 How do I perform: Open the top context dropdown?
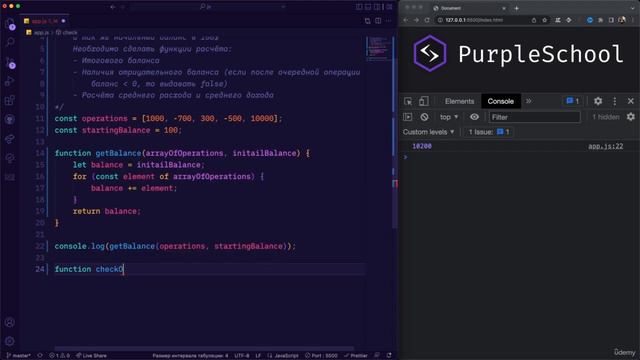(x=449, y=117)
